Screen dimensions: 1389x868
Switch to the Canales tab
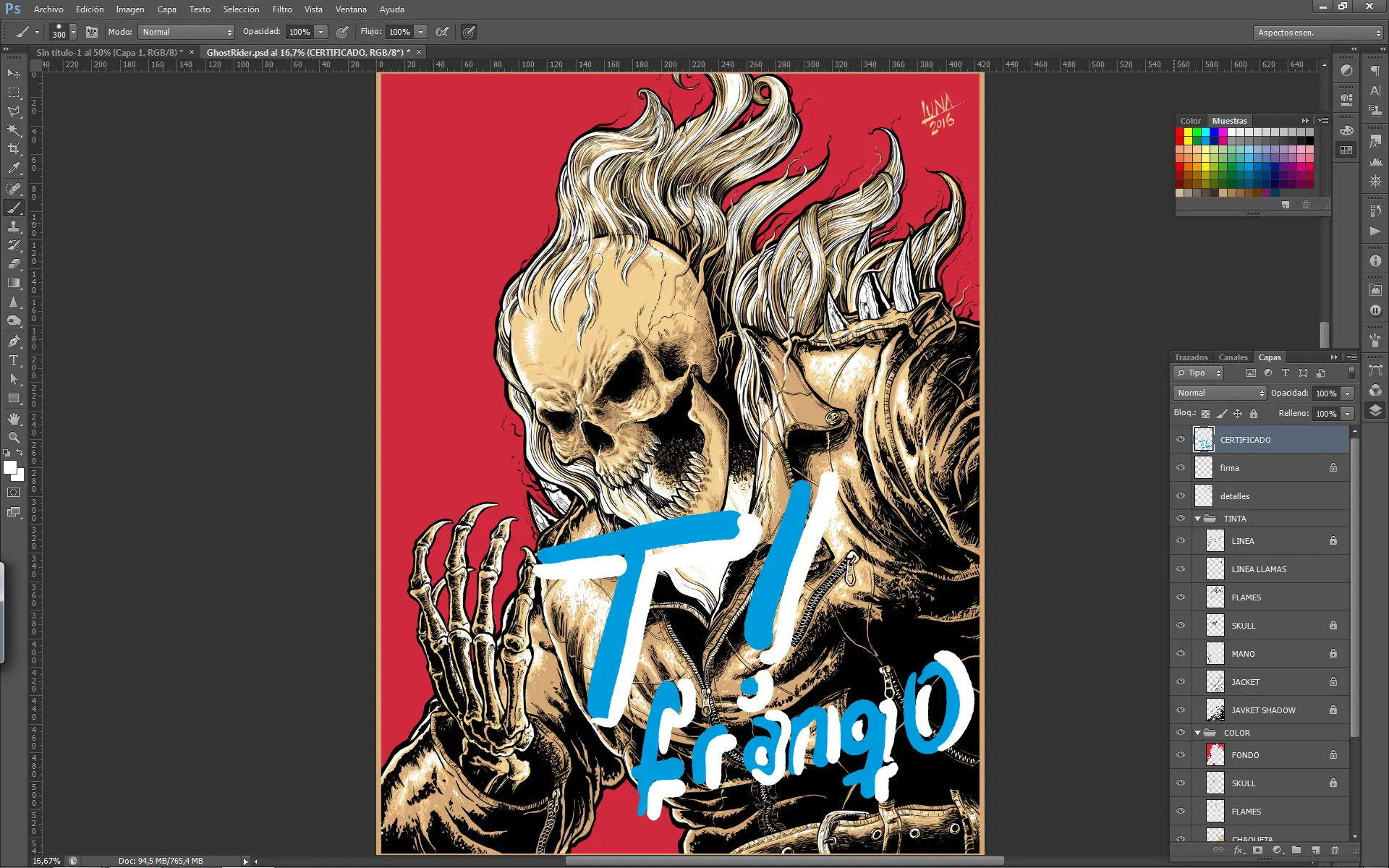[x=1233, y=357]
